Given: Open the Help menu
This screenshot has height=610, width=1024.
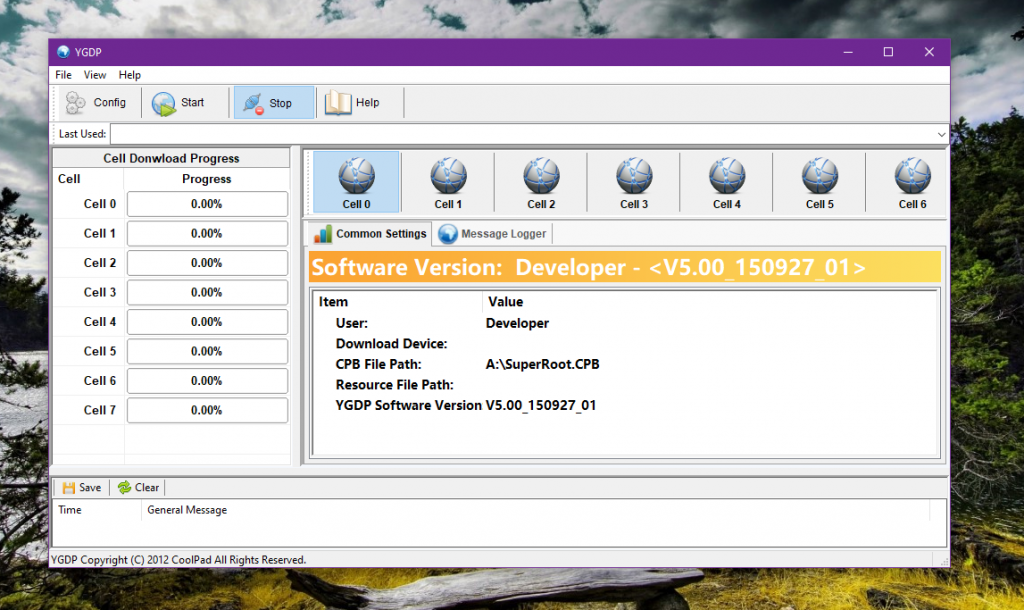Looking at the screenshot, I should tap(129, 74).
